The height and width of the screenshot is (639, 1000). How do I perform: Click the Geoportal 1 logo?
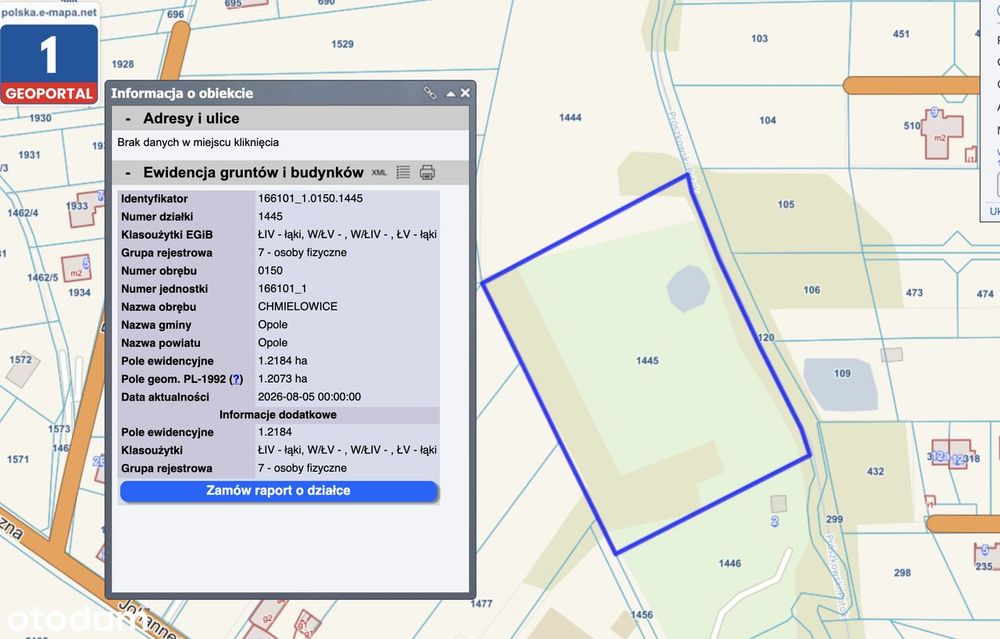(49, 63)
